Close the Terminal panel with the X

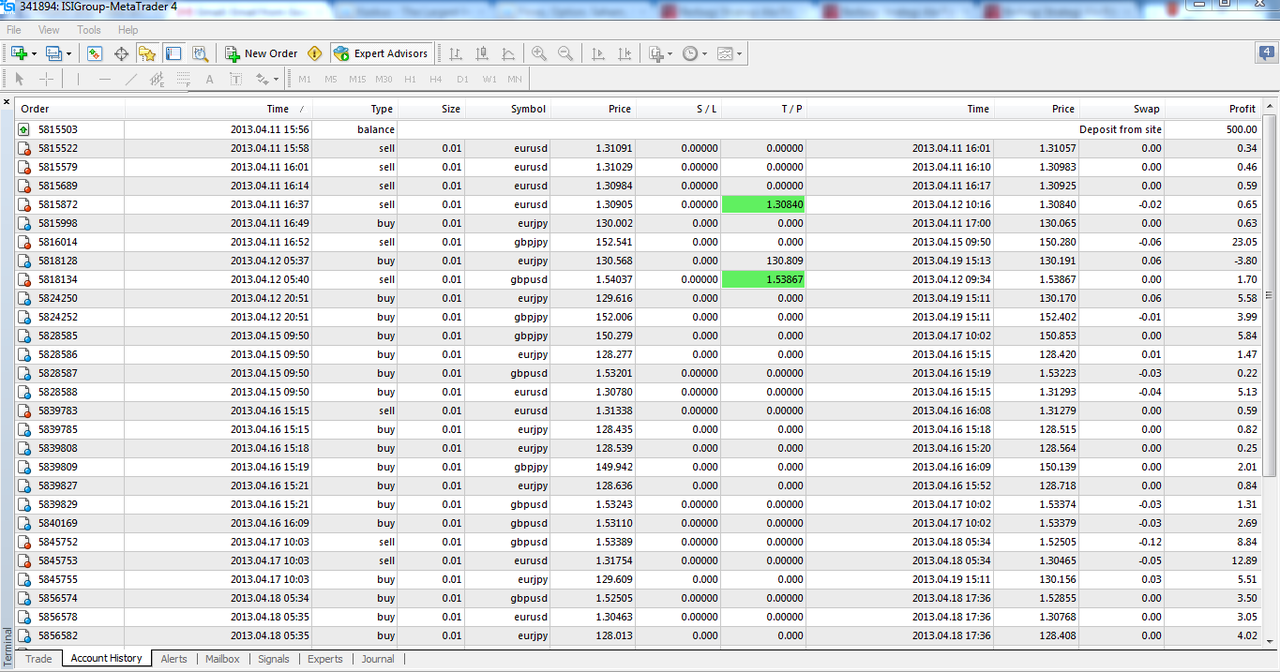(6, 102)
